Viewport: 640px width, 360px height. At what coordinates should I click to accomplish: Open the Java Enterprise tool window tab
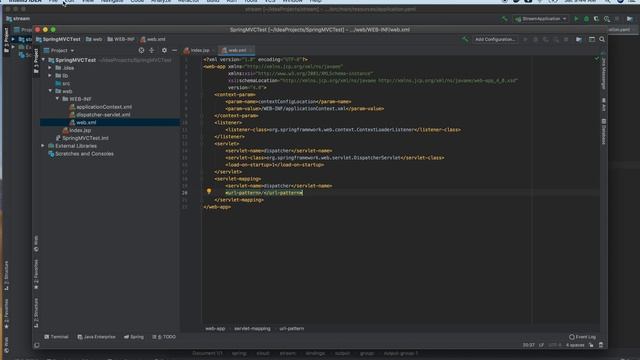point(96,337)
